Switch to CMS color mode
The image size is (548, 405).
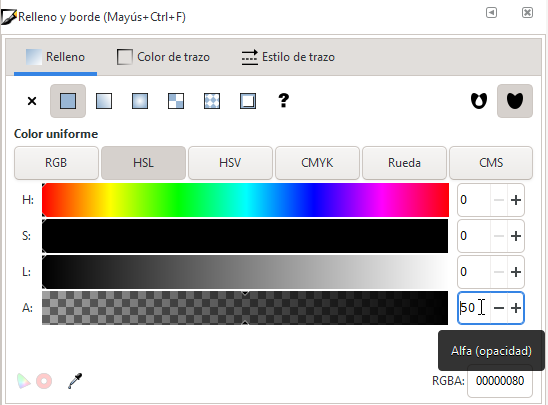(491, 163)
